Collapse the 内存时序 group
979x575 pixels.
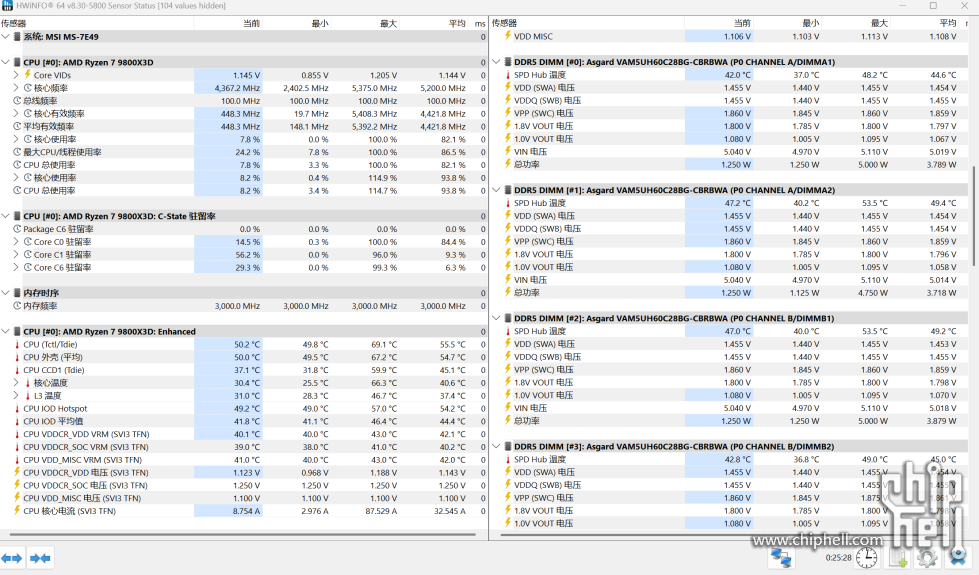[6, 293]
